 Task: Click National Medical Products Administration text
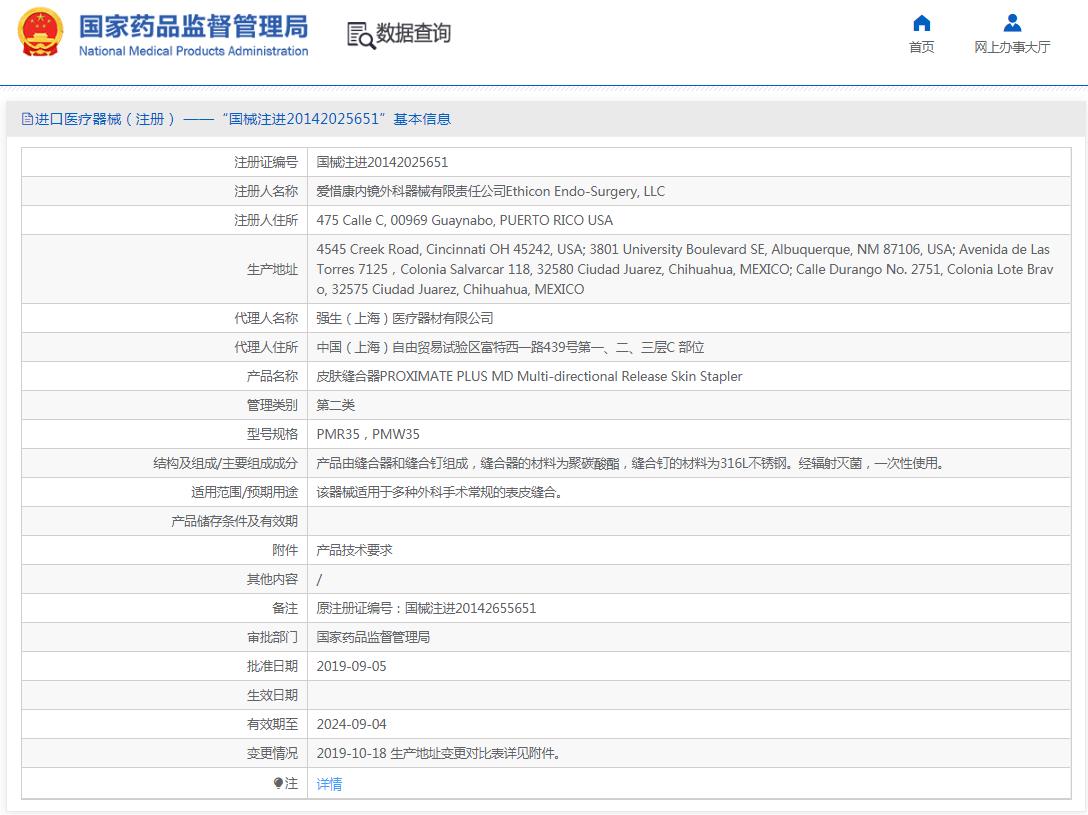[x=194, y=51]
